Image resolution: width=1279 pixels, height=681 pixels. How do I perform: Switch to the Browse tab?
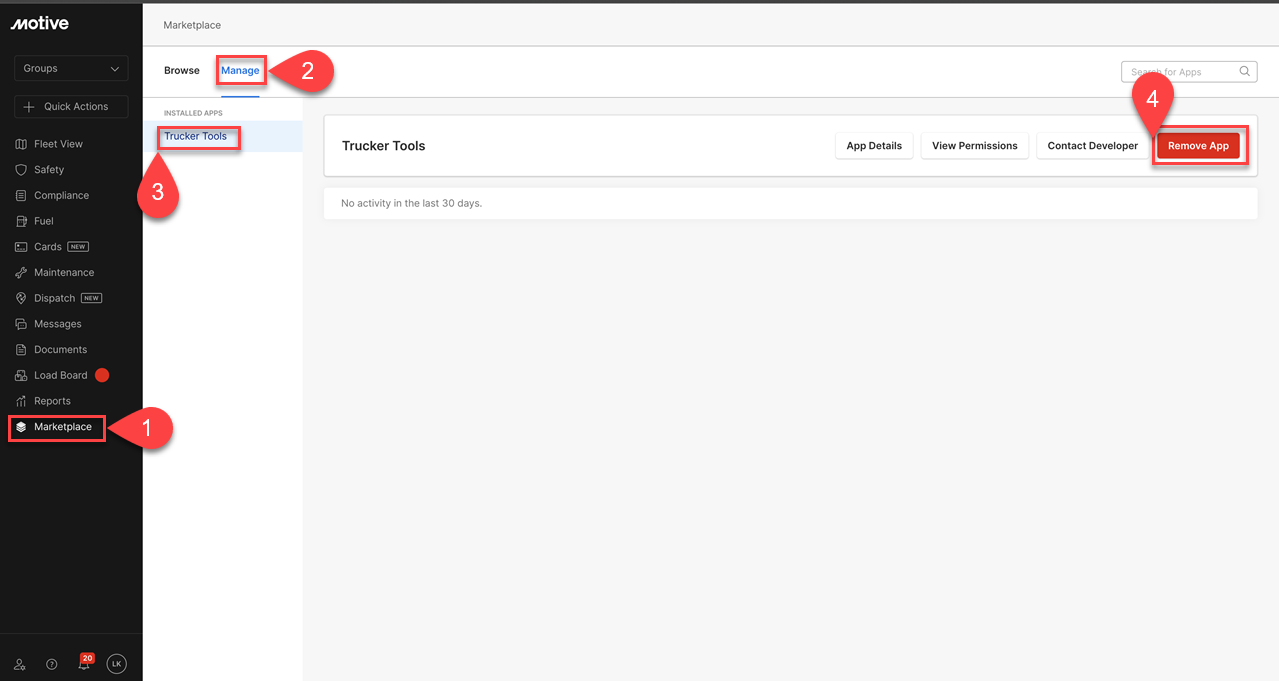pyautogui.click(x=182, y=70)
